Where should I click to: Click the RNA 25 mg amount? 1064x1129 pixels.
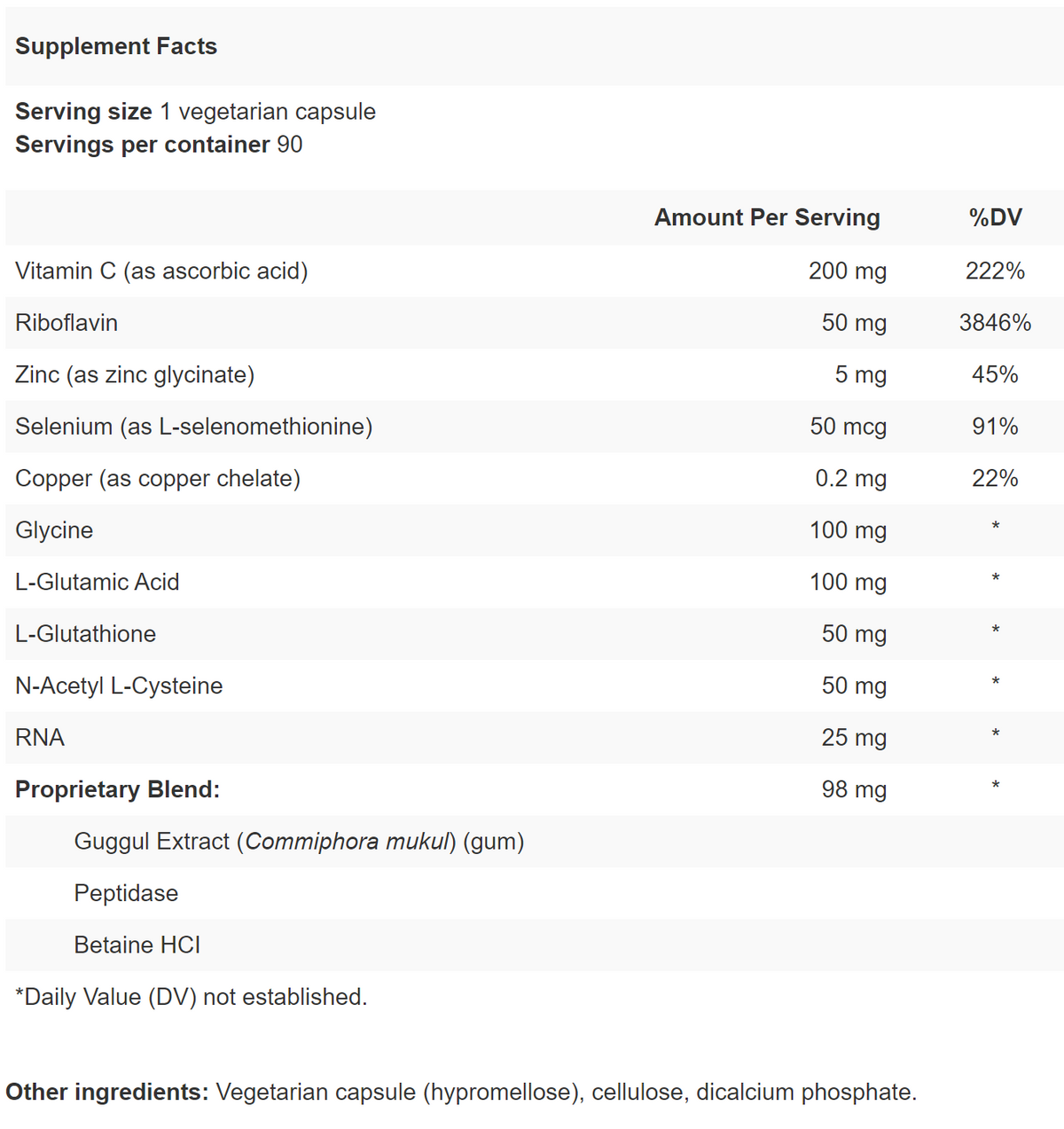pyautogui.click(x=854, y=738)
